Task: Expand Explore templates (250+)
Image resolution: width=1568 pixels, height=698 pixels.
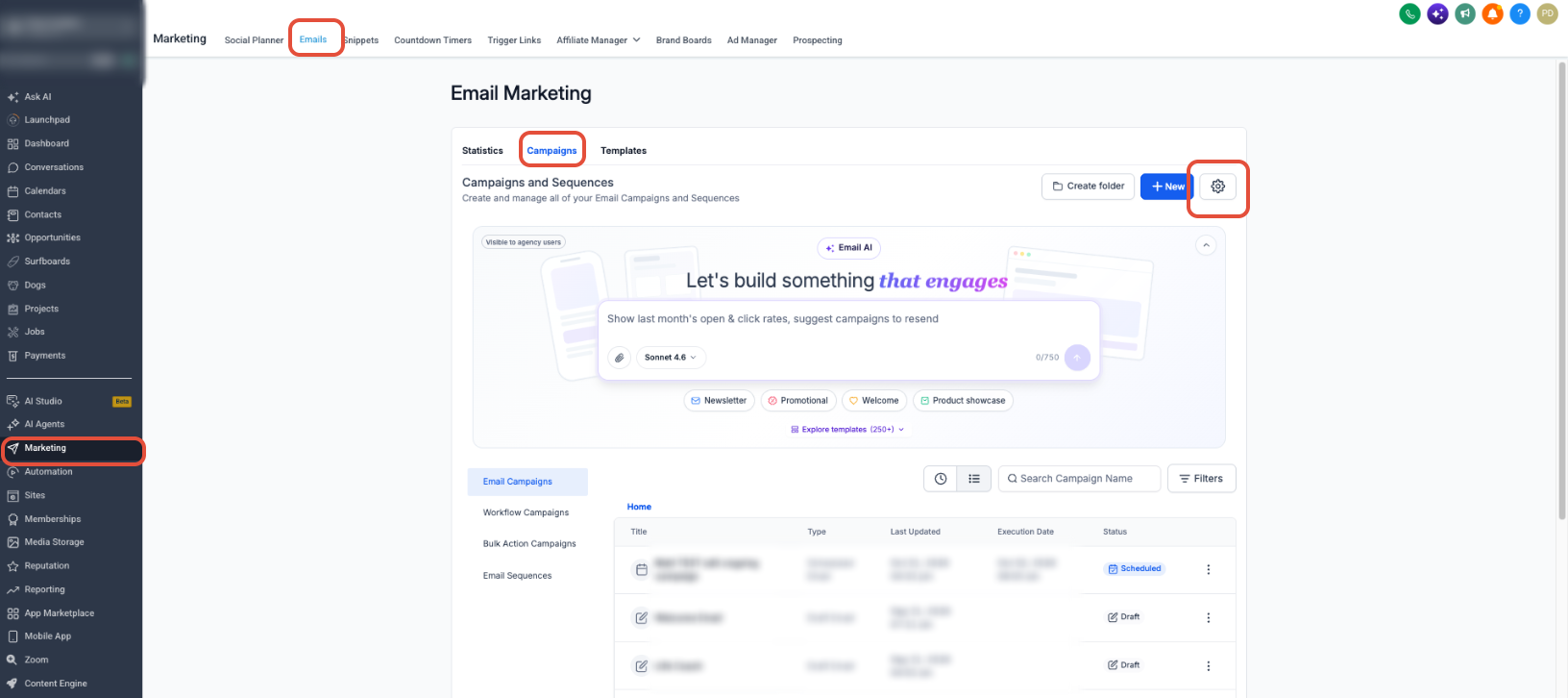Action: 847,430
